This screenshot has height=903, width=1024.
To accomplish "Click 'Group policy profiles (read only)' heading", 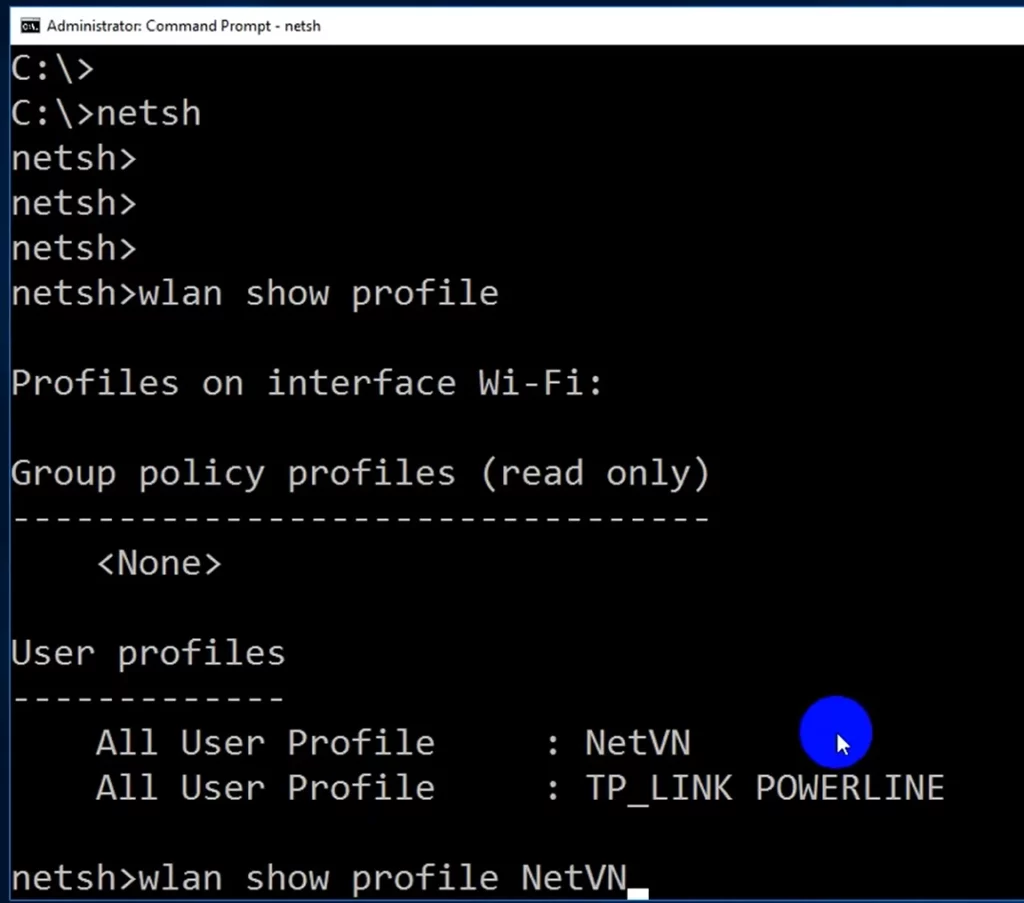I will (360, 473).
